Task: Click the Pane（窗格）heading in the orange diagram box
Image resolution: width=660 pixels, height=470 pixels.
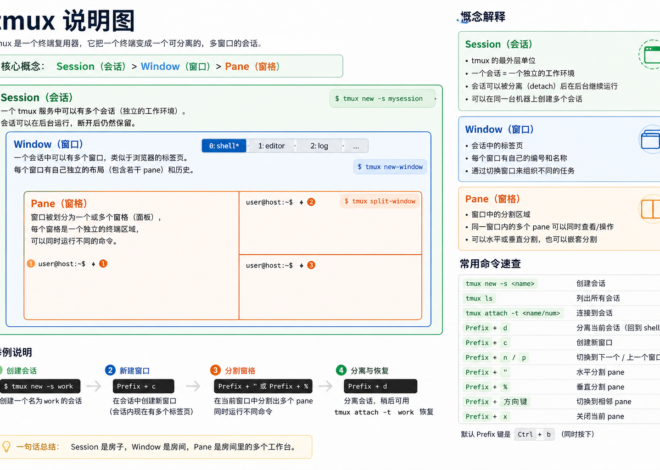Action: [59, 204]
